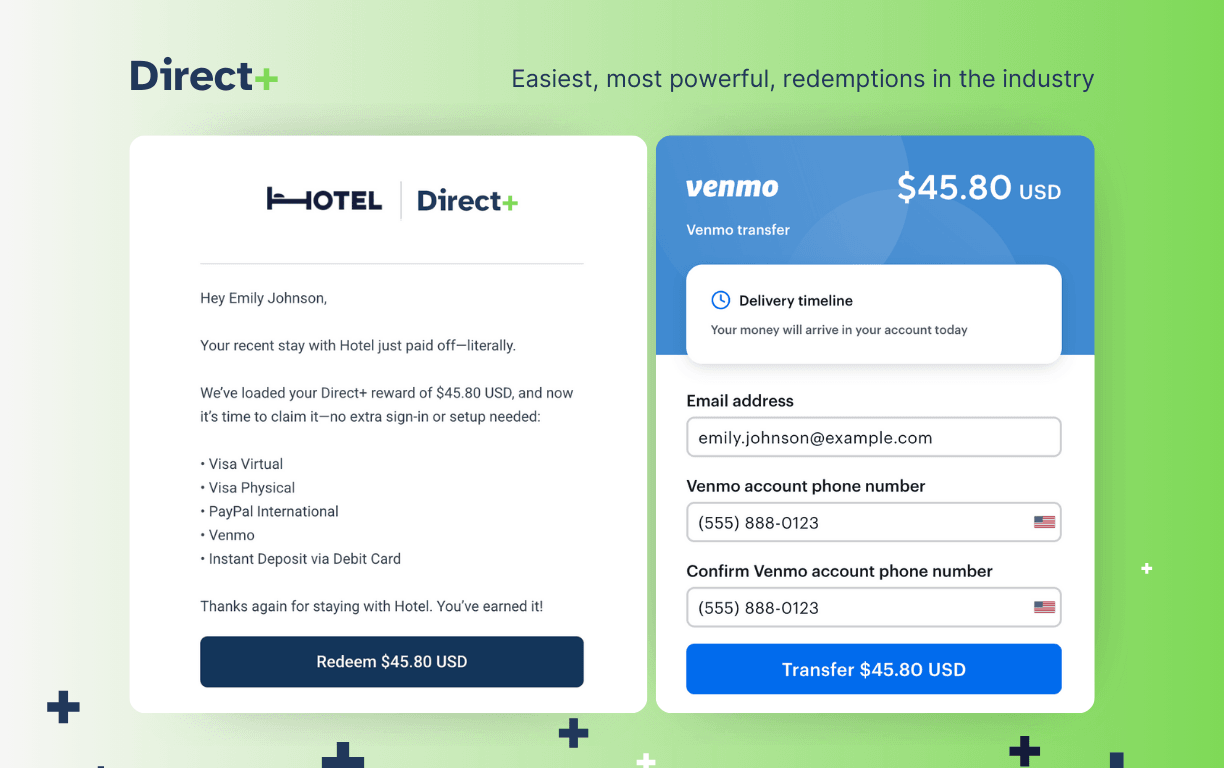
Task: Click the $45.80 USD amount on the blue banner
Action: 978,188
